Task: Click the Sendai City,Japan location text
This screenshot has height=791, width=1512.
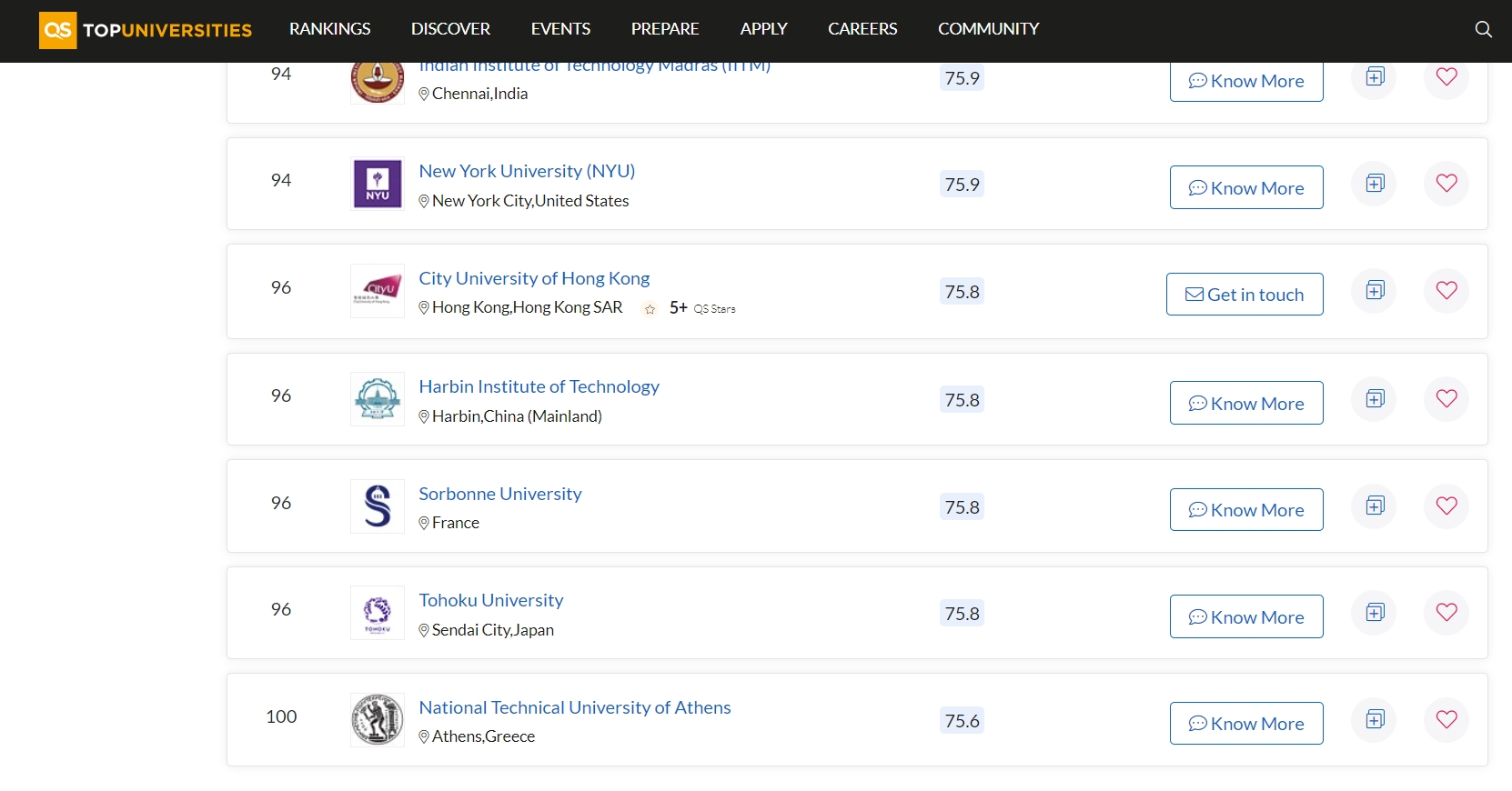Action: [492, 630]
